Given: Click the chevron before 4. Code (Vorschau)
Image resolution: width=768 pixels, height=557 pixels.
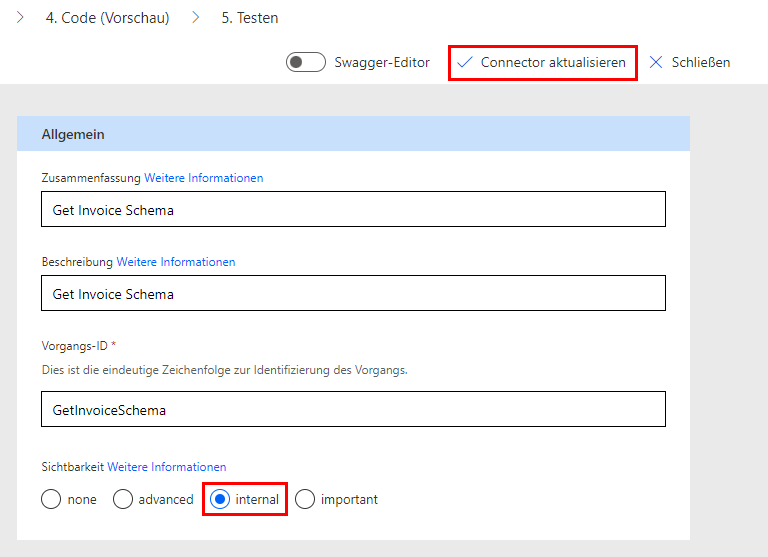Looking at the screenshot, I should click(21, 18).
